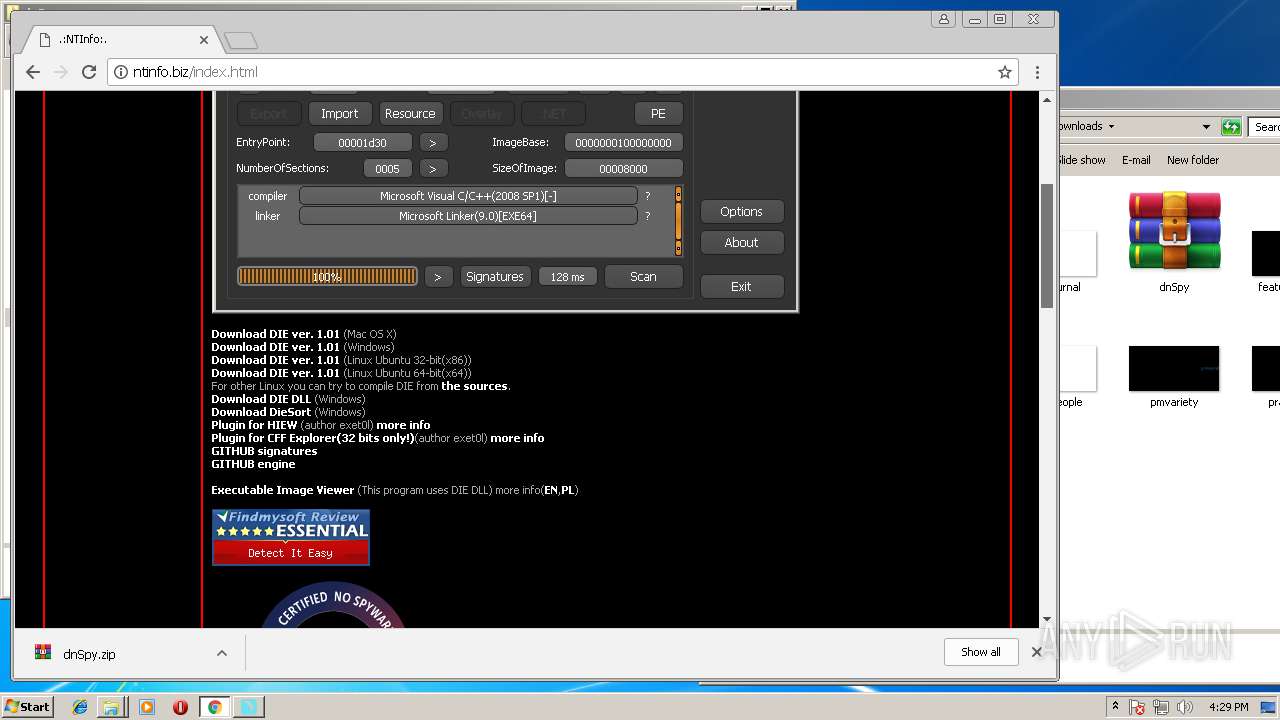Expand dnSpy.zip download options chevron
Screen dimensions: 1280x720
click(222, 653)
